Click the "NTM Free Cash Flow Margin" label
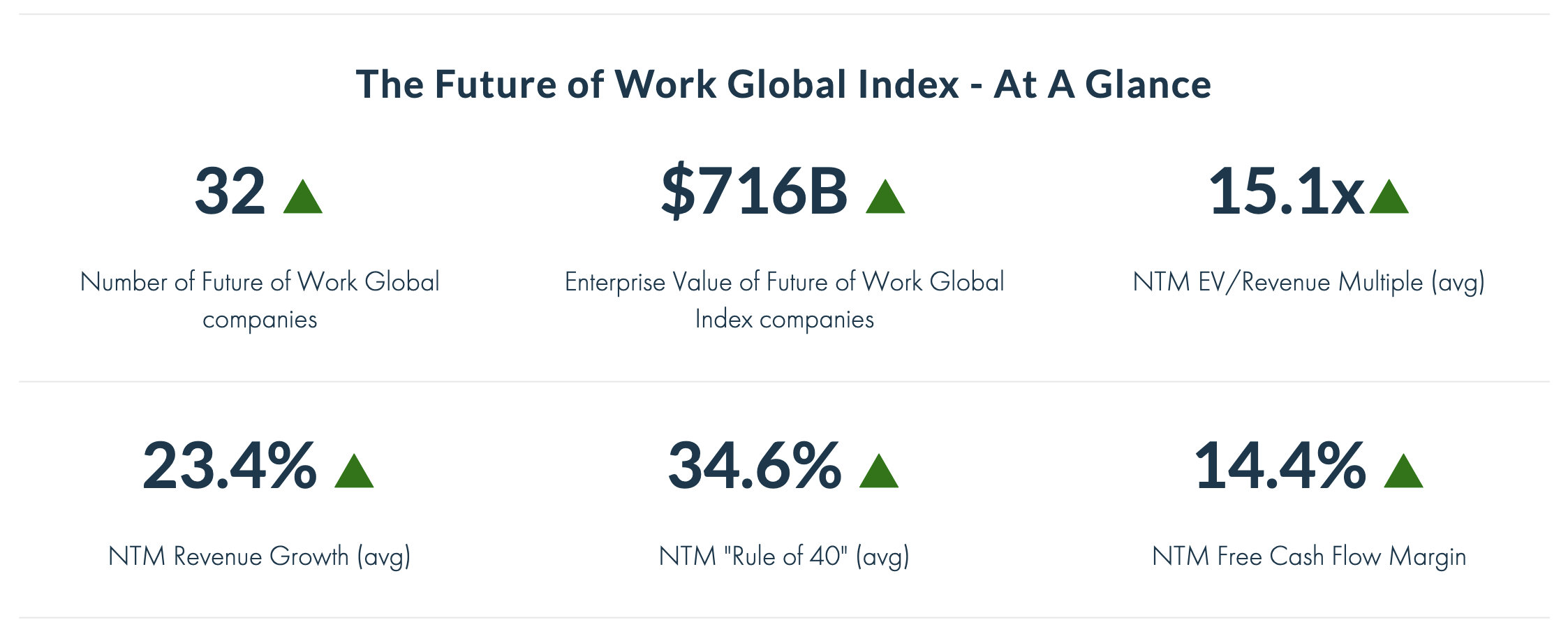1568x634 pixels. tap(1308, 556)
